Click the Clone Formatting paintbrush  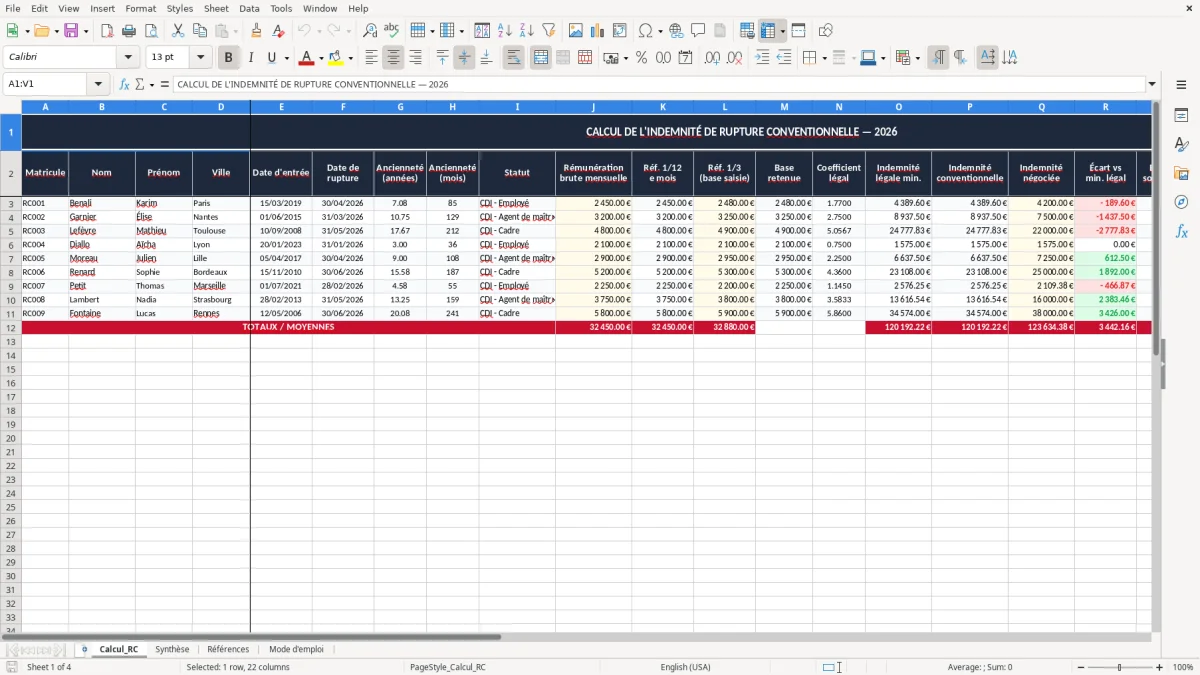tap(257, 31)
